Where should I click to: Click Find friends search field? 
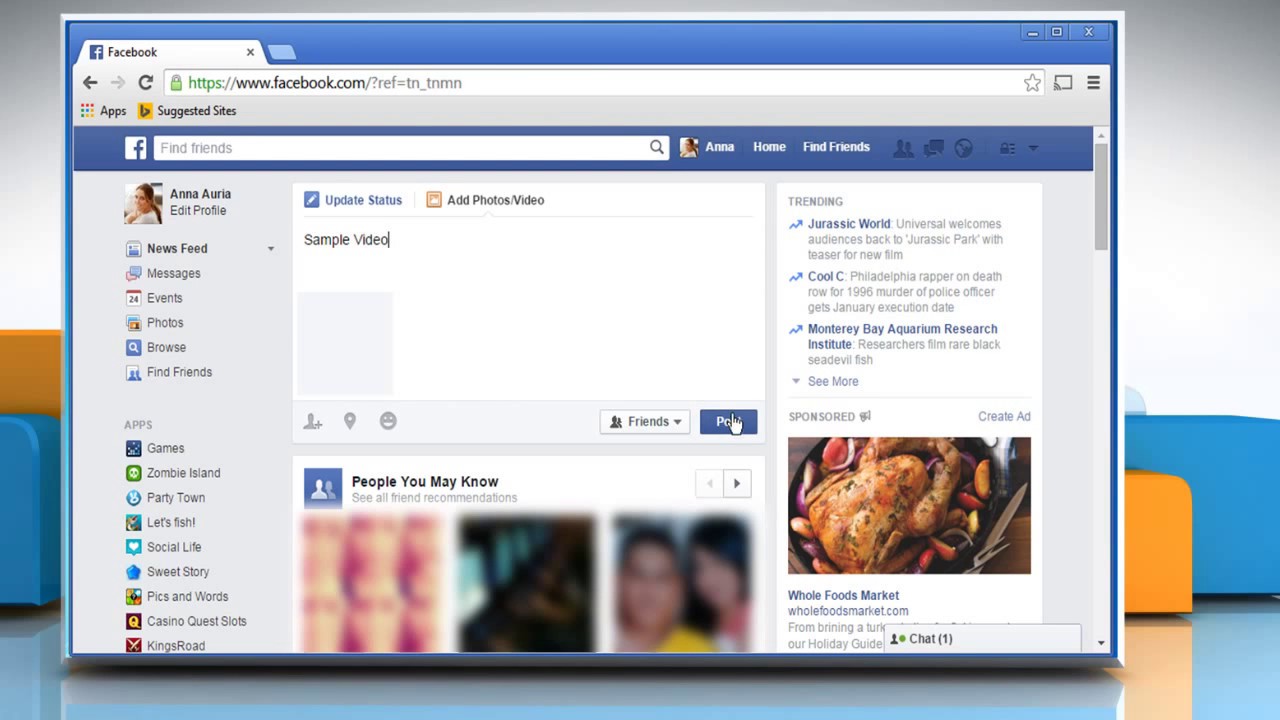click(400, 148)
